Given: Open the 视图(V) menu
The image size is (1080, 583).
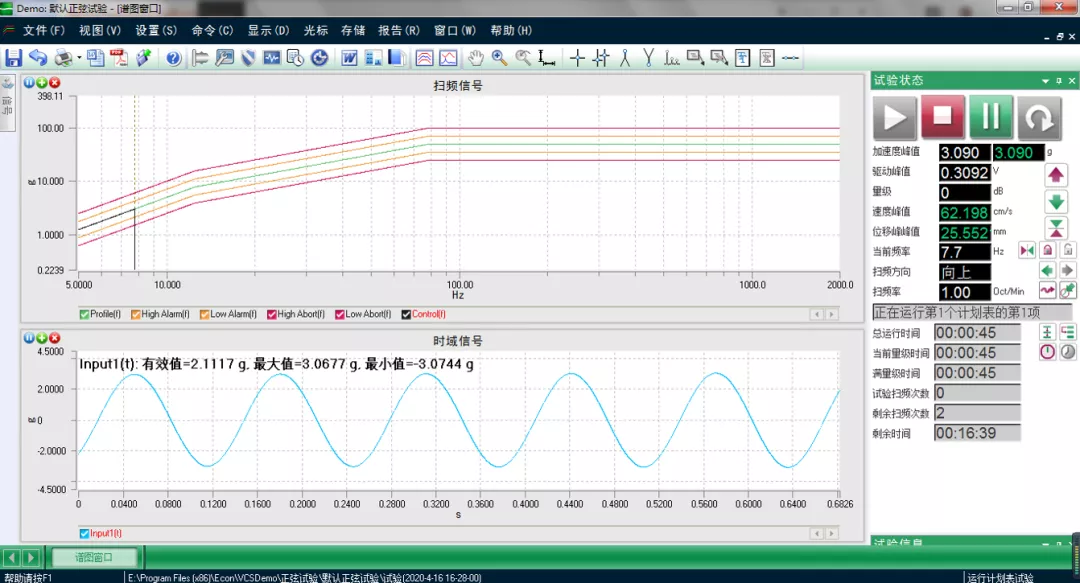Looking at the screenshot, I should coord(100,30).
